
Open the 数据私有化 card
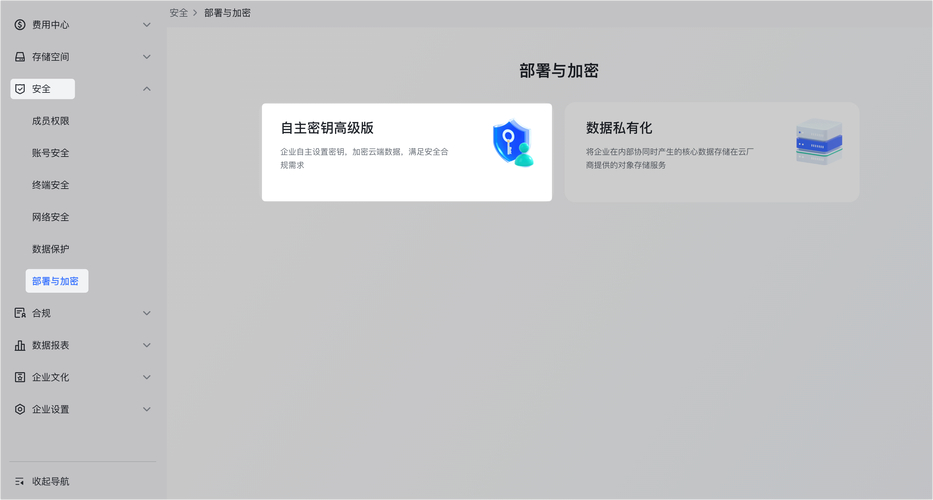tap(712, 152)
